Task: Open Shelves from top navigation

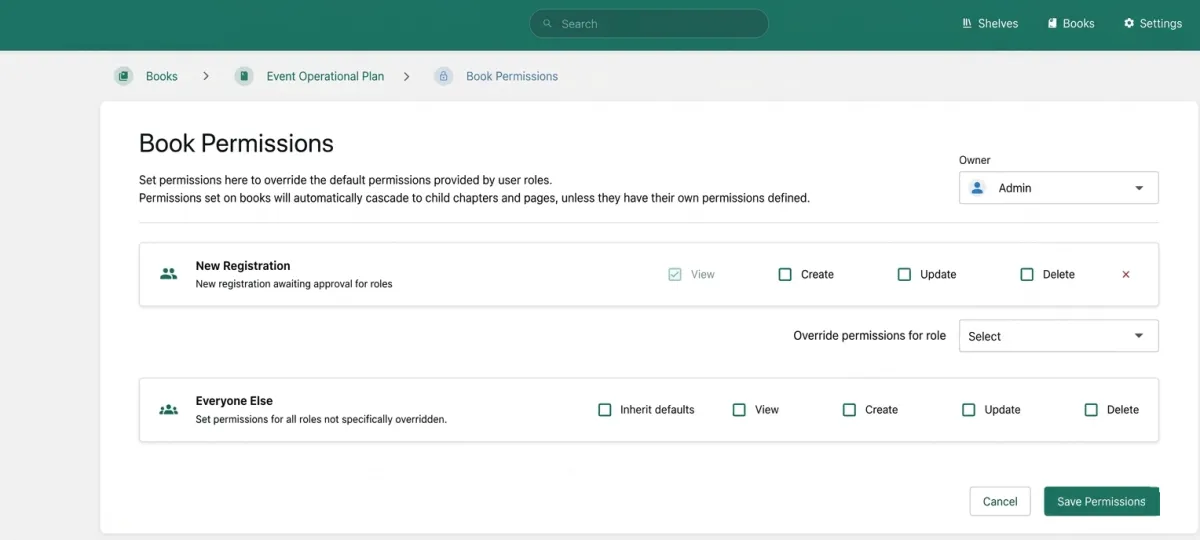Action: pos(990,23)
